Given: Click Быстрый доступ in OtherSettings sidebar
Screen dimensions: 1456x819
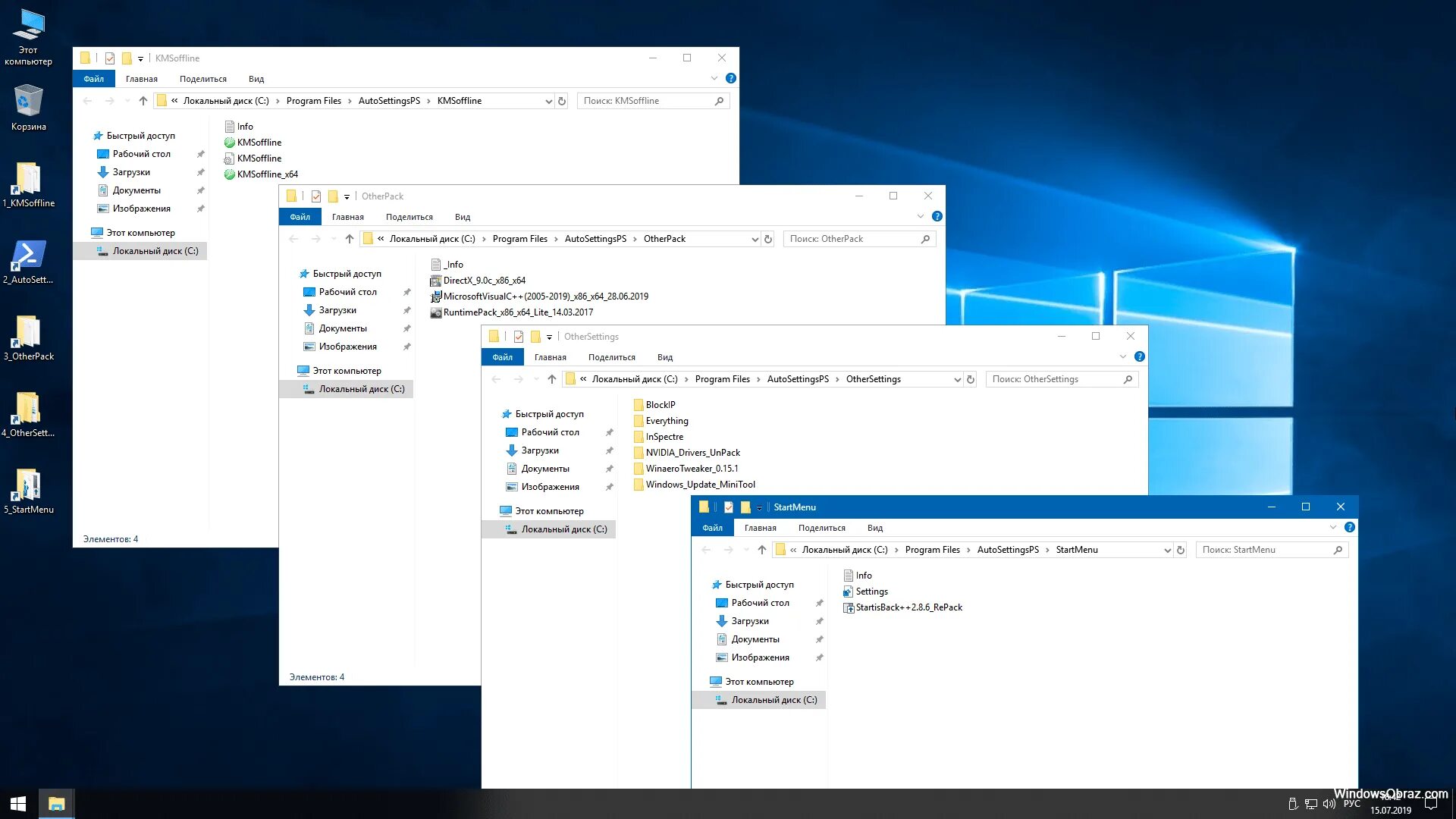Looking at the screenshot, I should point(548,413).
